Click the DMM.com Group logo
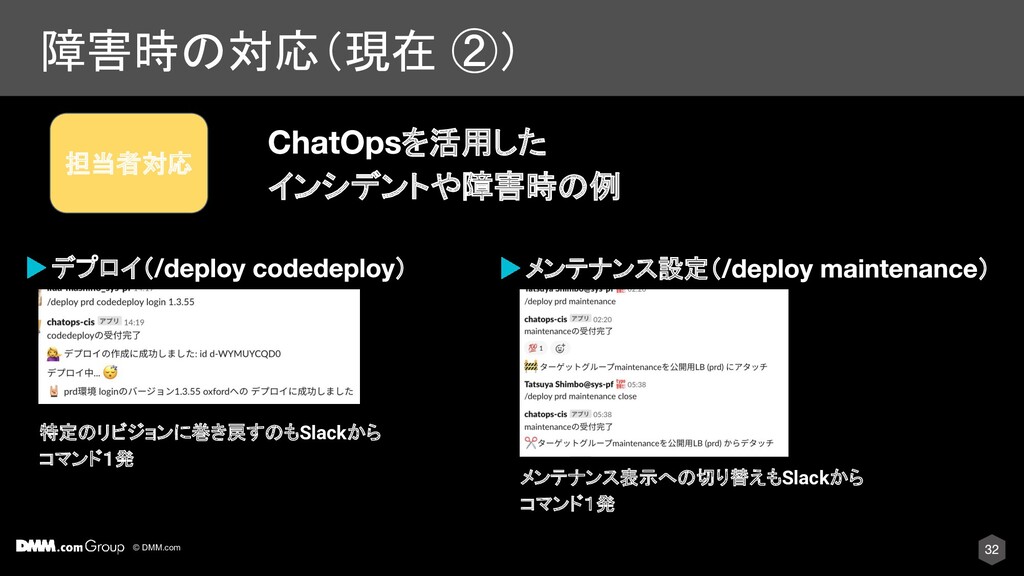The width and height of the screenshot is (1024, 576). (x=70, y=547)
